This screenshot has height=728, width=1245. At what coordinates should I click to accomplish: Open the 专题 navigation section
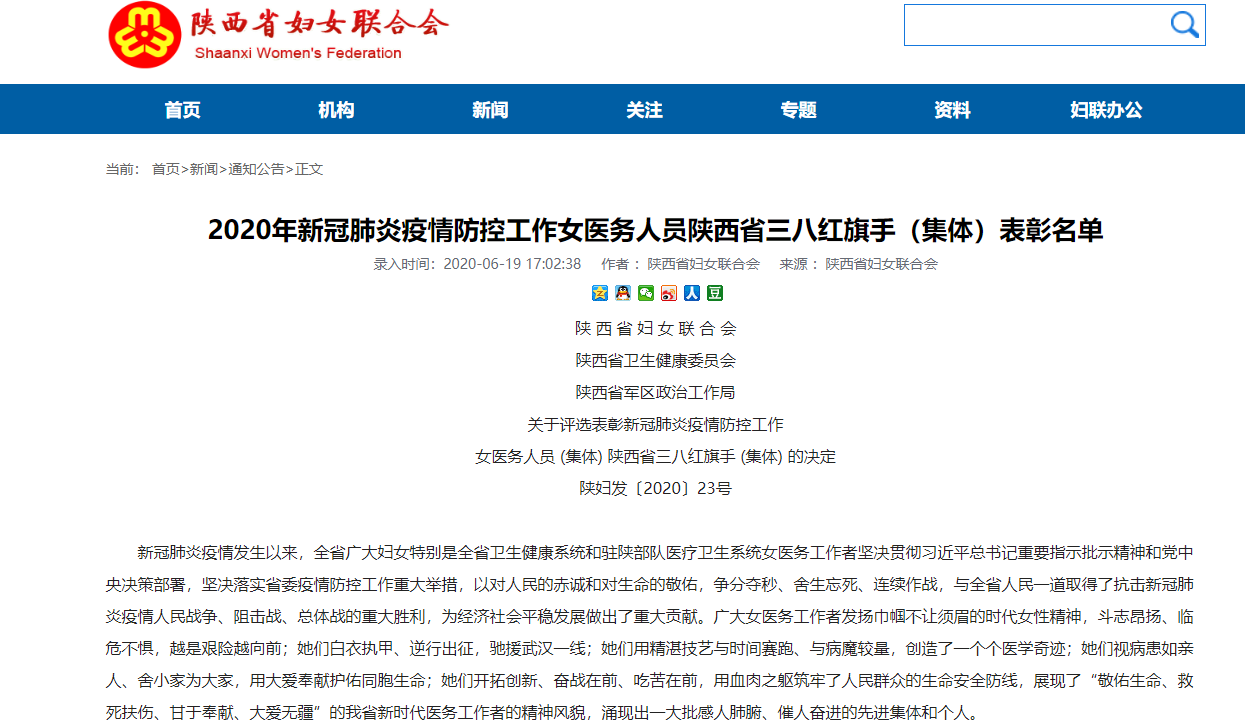[799, 110]
